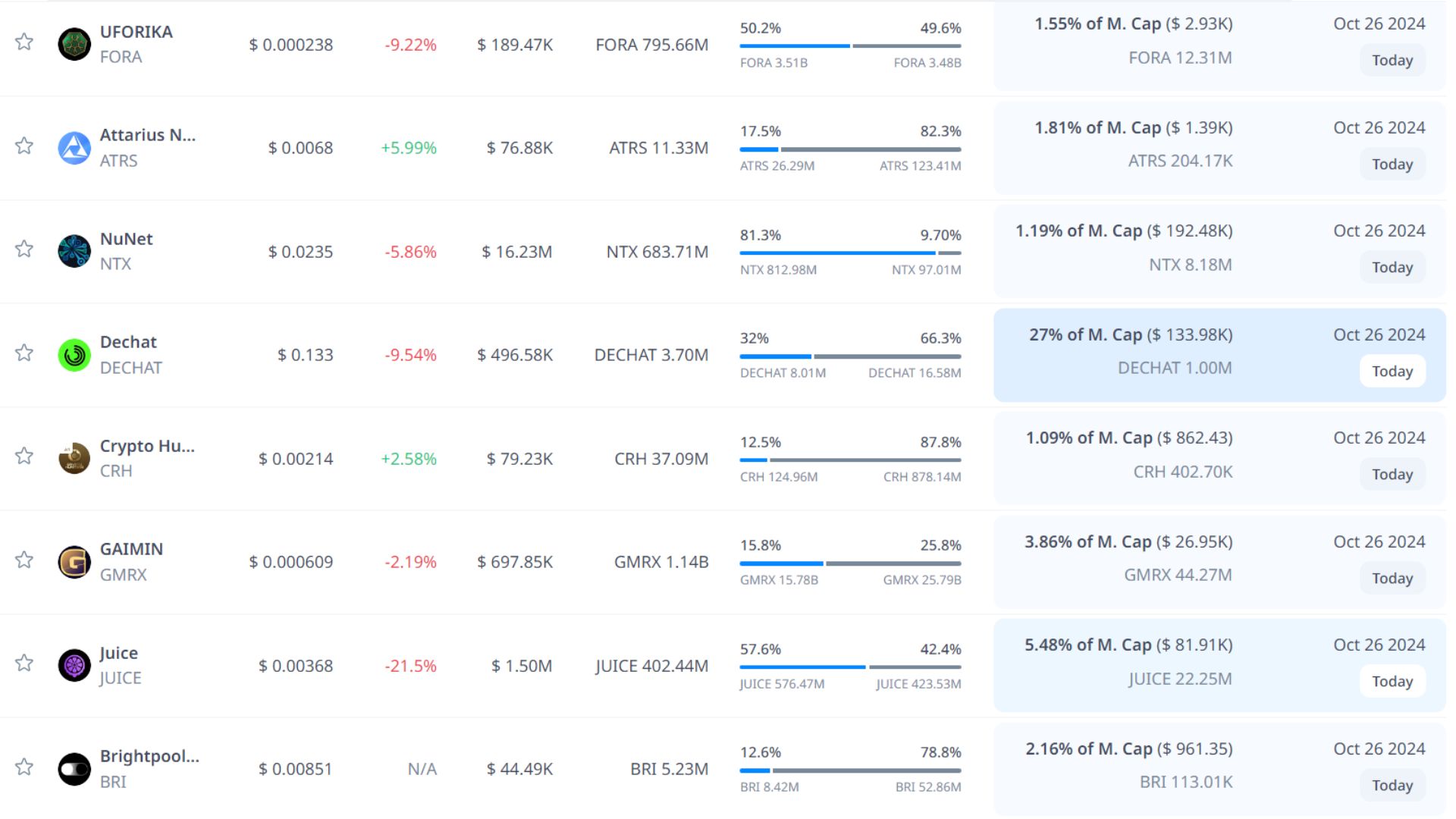The width and height of the screenshot is (1456, 819).
Task: Toggle the favorite star for Juice
Action: [24, 663]
